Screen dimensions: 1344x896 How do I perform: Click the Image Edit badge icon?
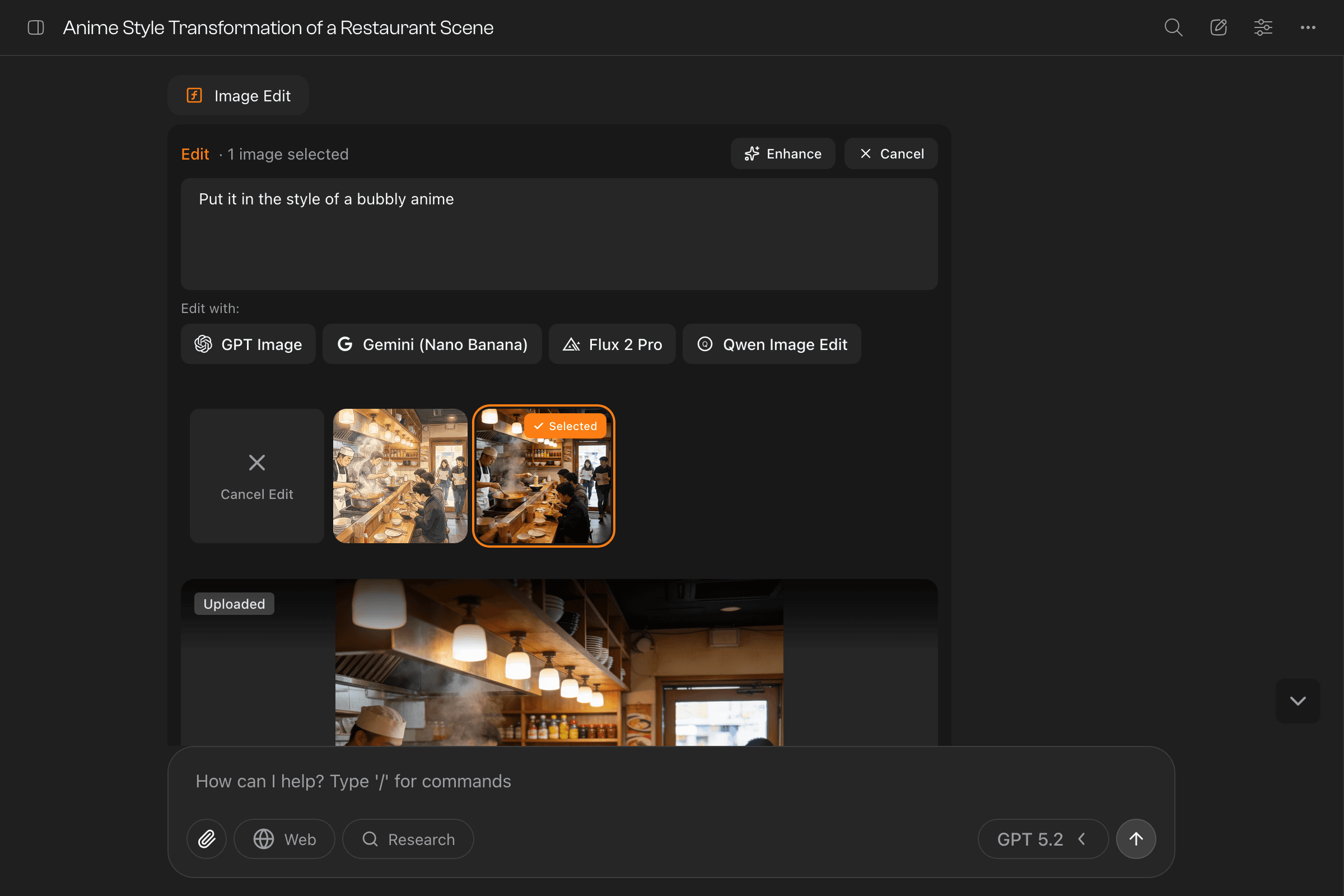(194, 95)
